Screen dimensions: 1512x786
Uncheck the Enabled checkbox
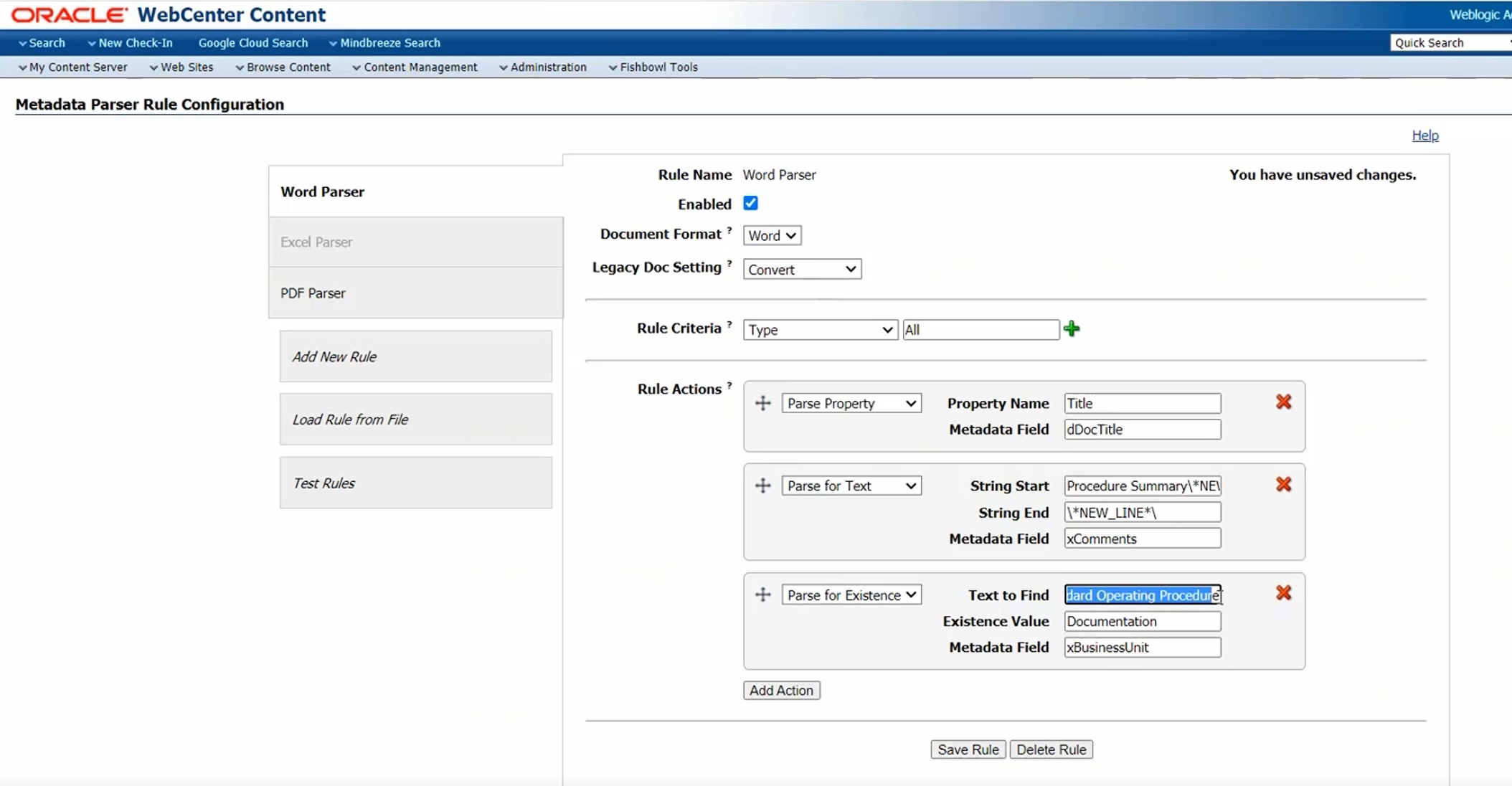coord(750,204)
